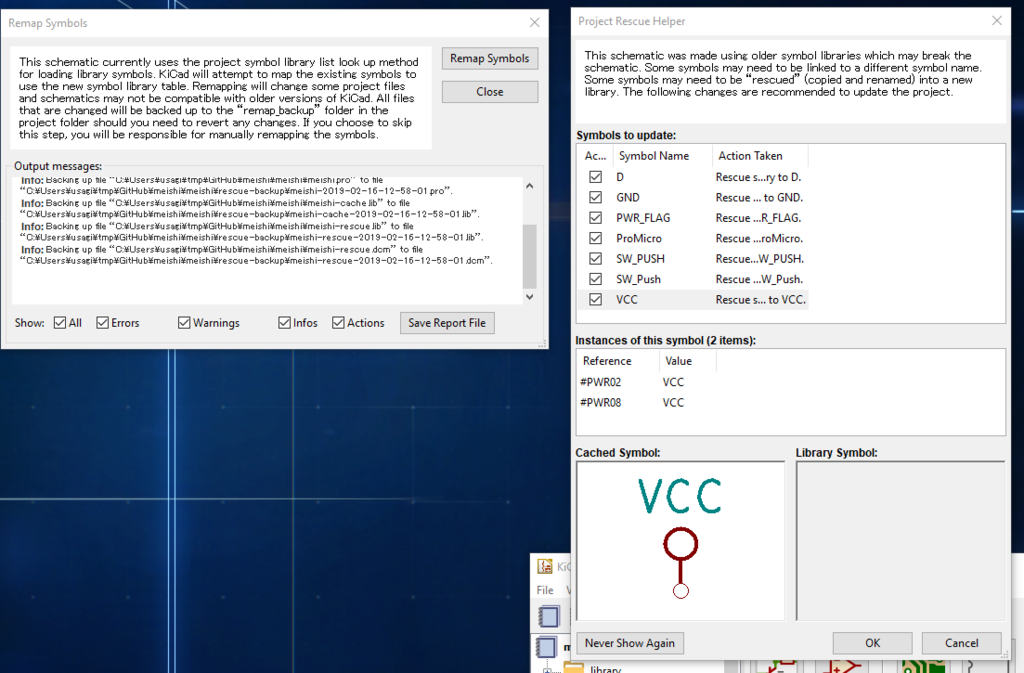Click 'Rescue s...ry to D.' action cell
The image size is (1024, 673).
click(x=758, y=177)
